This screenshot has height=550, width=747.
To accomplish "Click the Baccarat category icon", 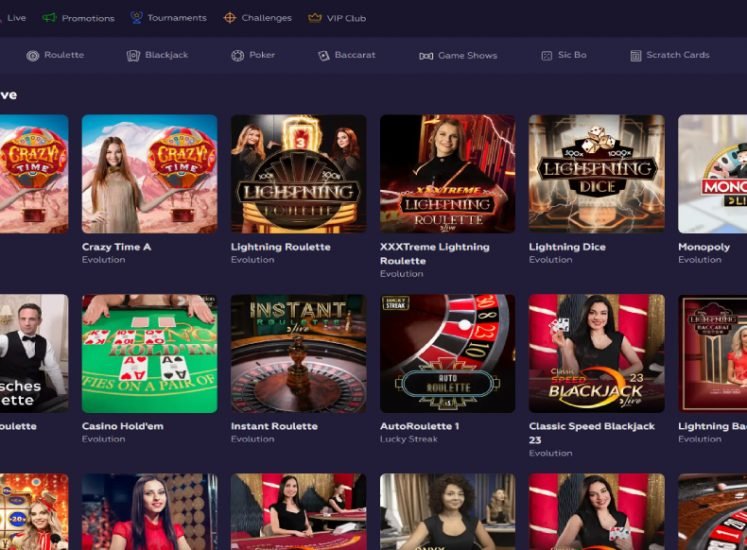I will [x=324, y=56].
